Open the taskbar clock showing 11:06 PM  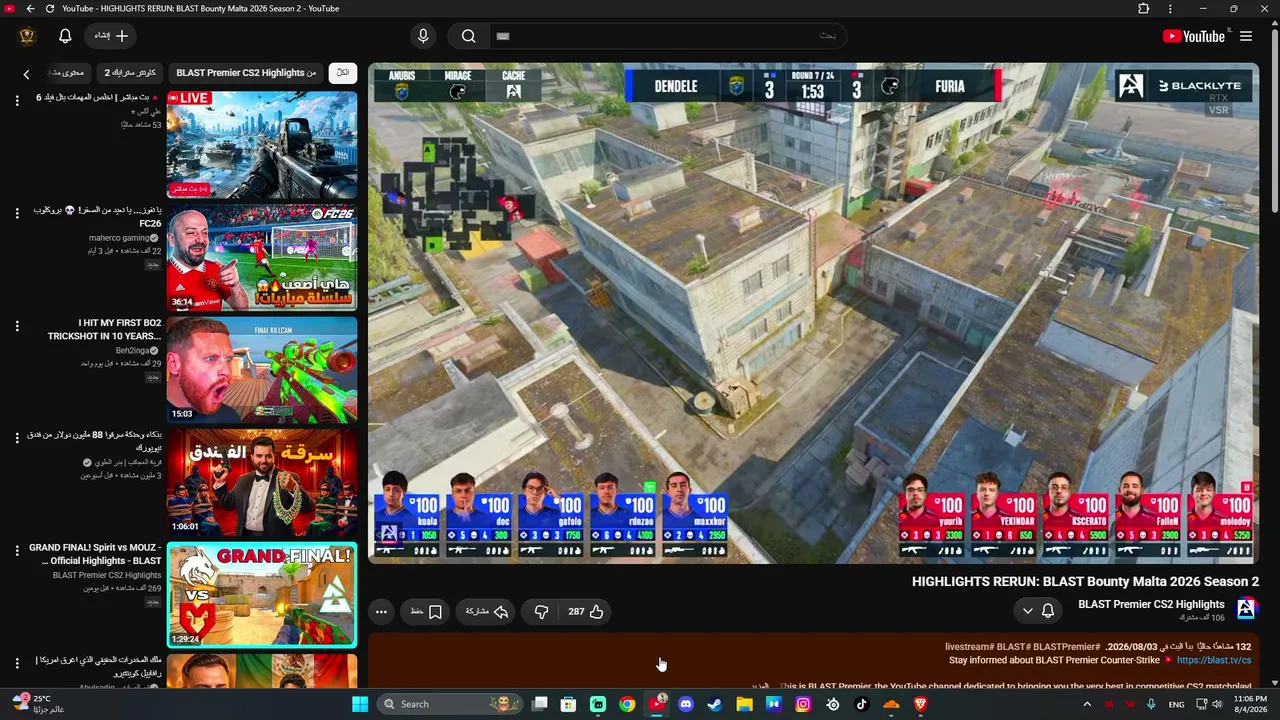1250,704
